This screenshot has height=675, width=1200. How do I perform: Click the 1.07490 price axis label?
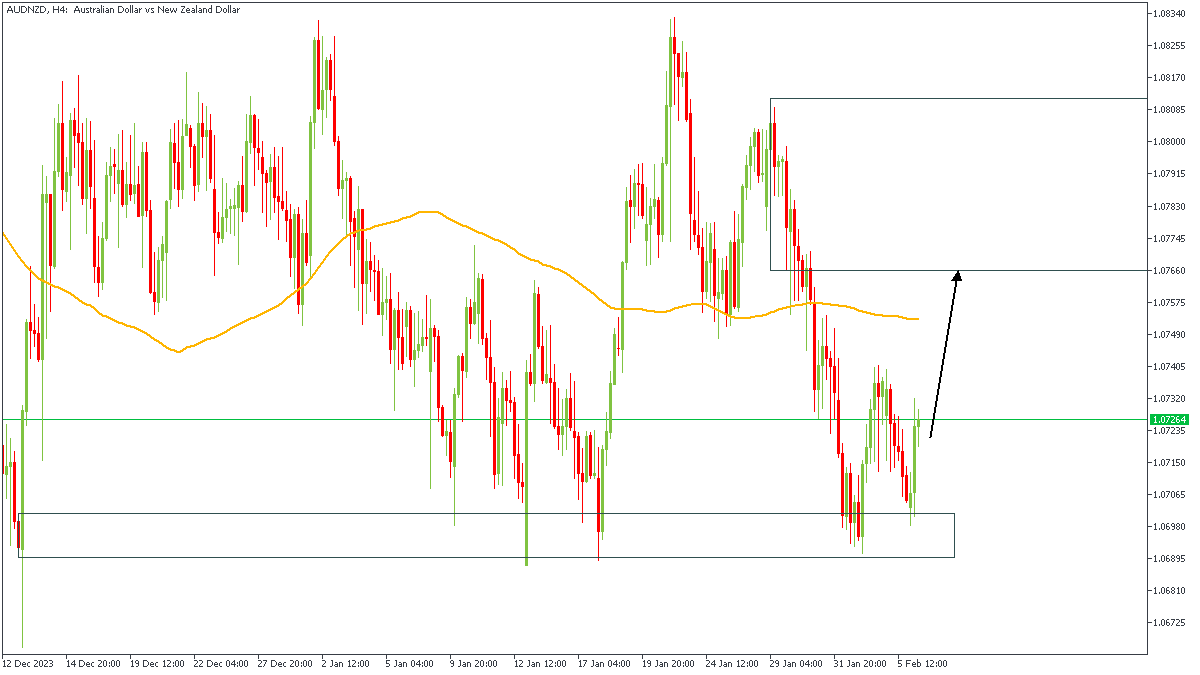1168,334
